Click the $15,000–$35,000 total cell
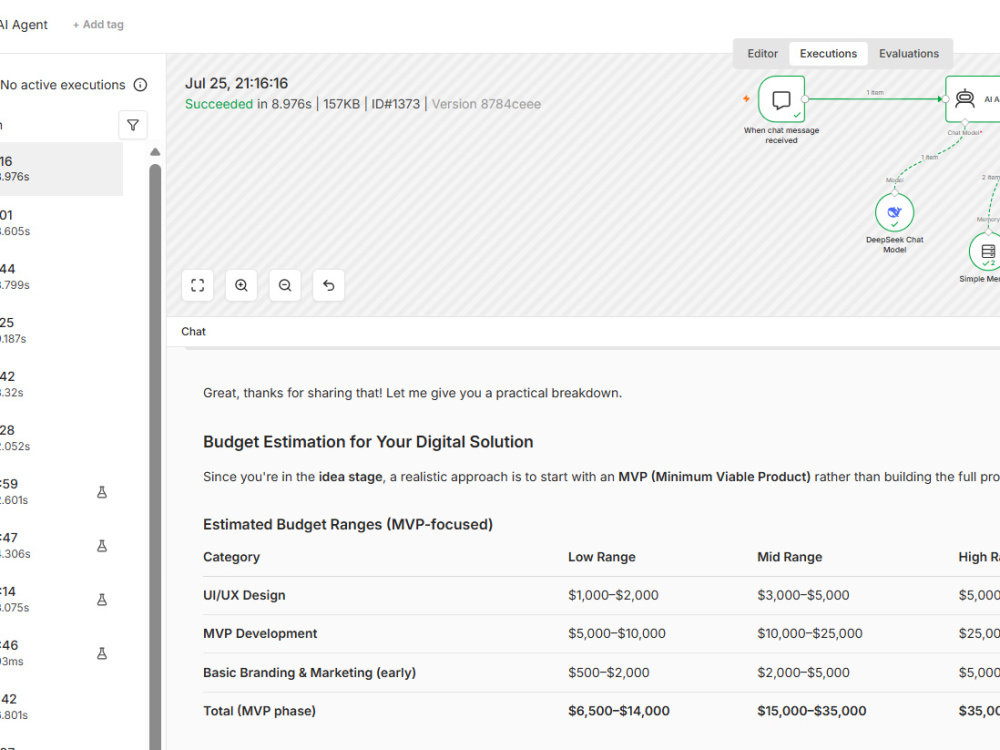 pyautogui.click(x=812, y=710)
